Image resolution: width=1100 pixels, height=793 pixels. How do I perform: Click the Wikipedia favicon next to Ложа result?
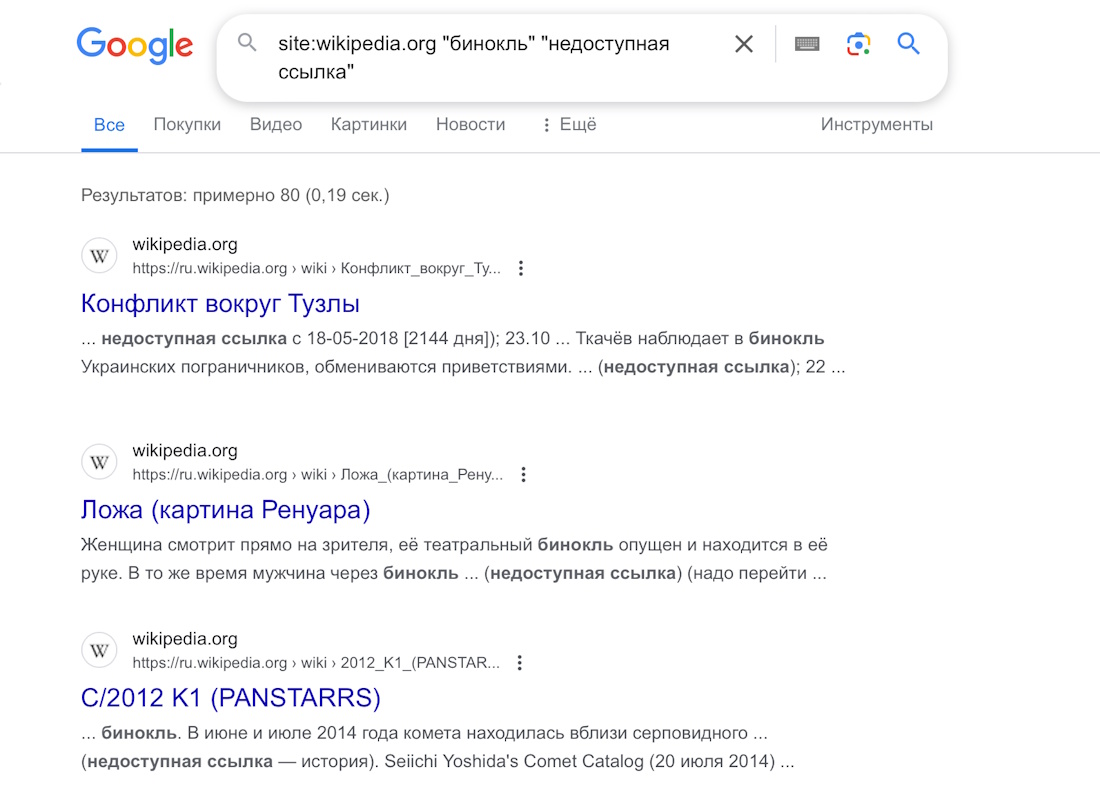(x=99, y=461)
